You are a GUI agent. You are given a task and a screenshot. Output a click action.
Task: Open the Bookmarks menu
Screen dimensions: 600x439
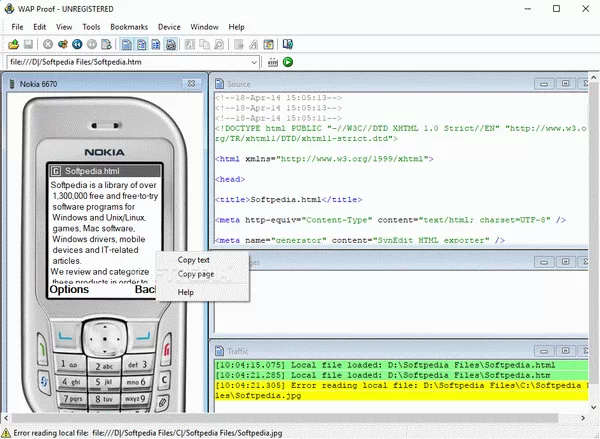129,27
